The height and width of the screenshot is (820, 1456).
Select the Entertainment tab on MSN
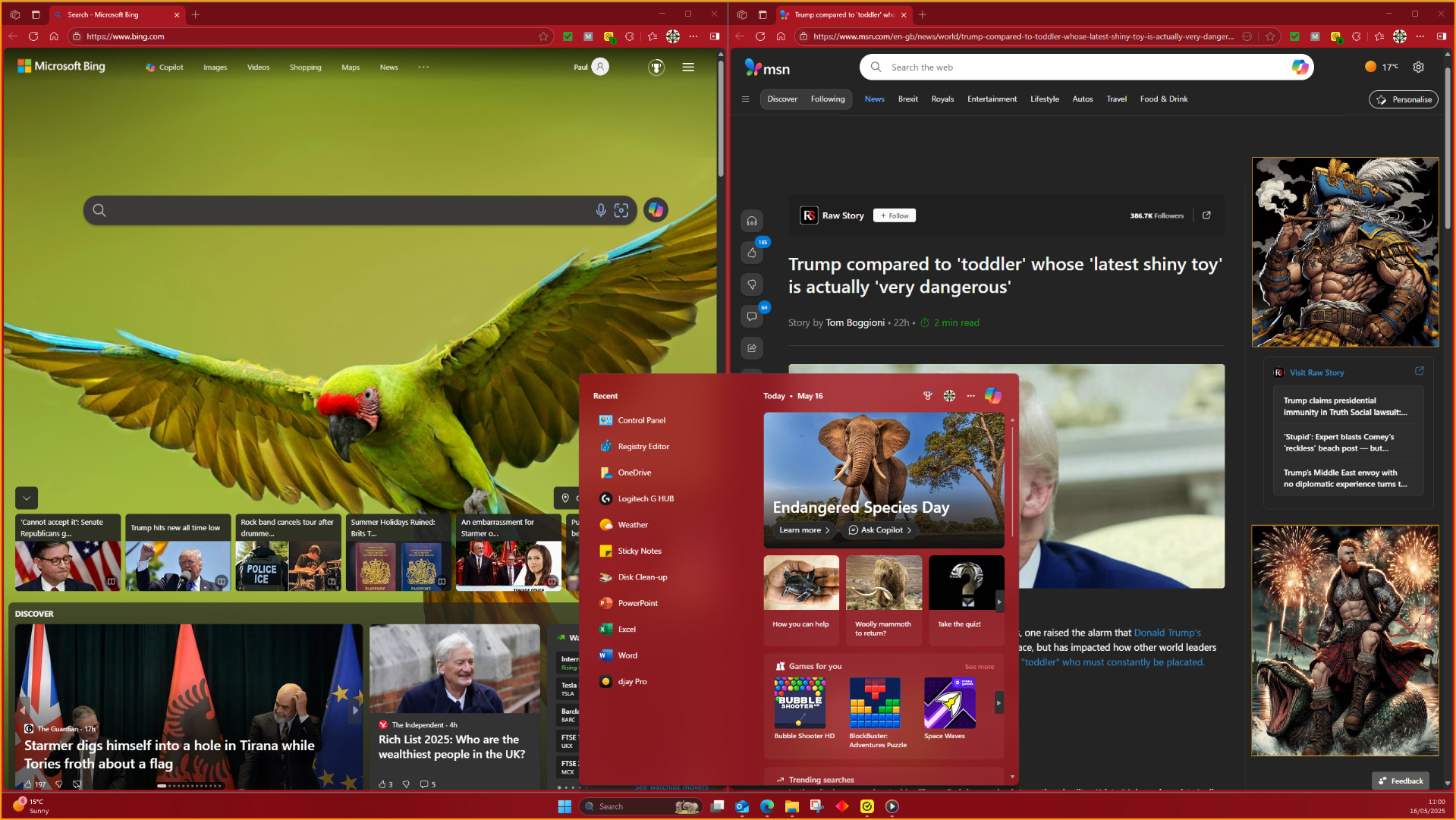click(992, 99)
